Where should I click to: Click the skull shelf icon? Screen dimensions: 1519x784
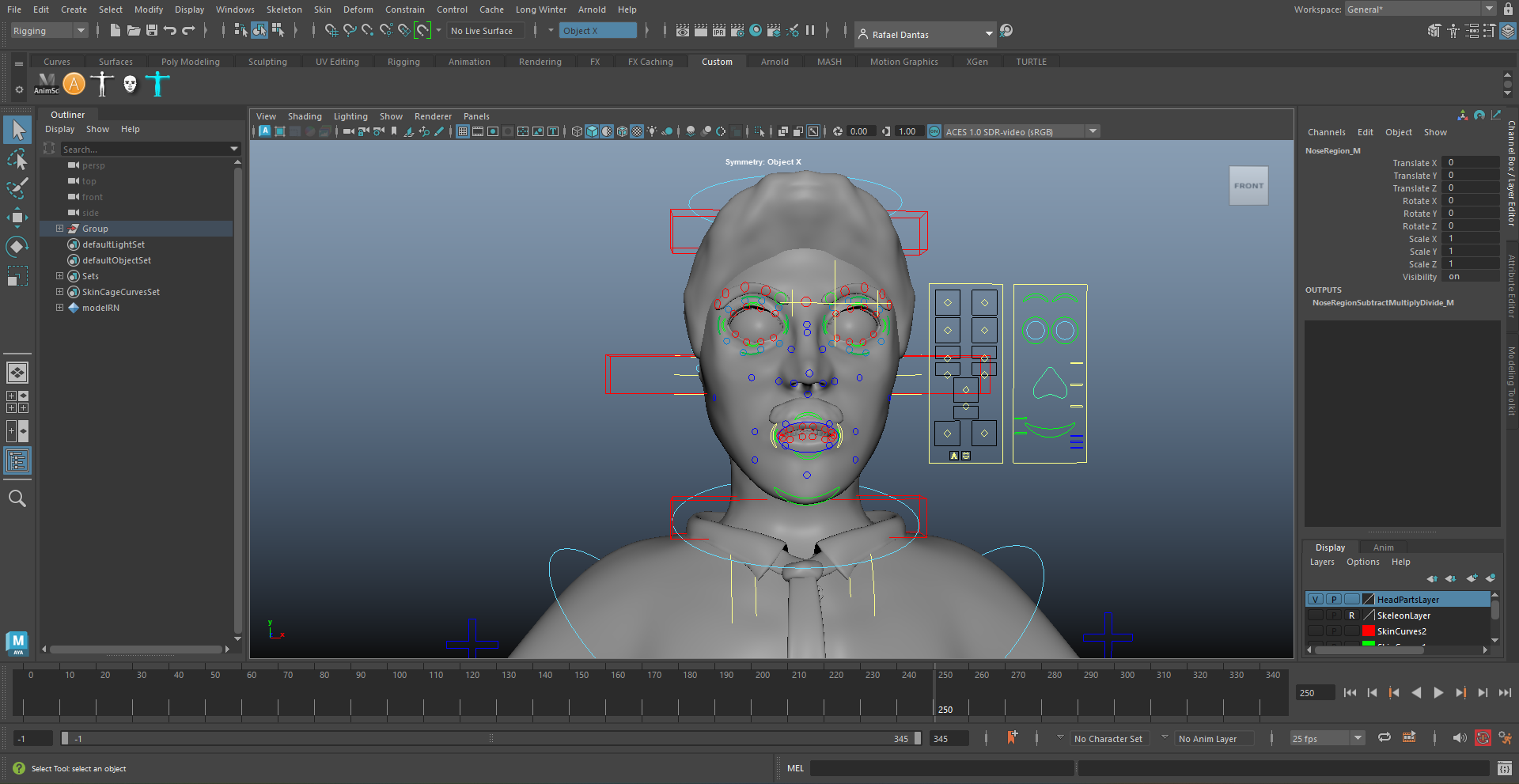[130, 84]
